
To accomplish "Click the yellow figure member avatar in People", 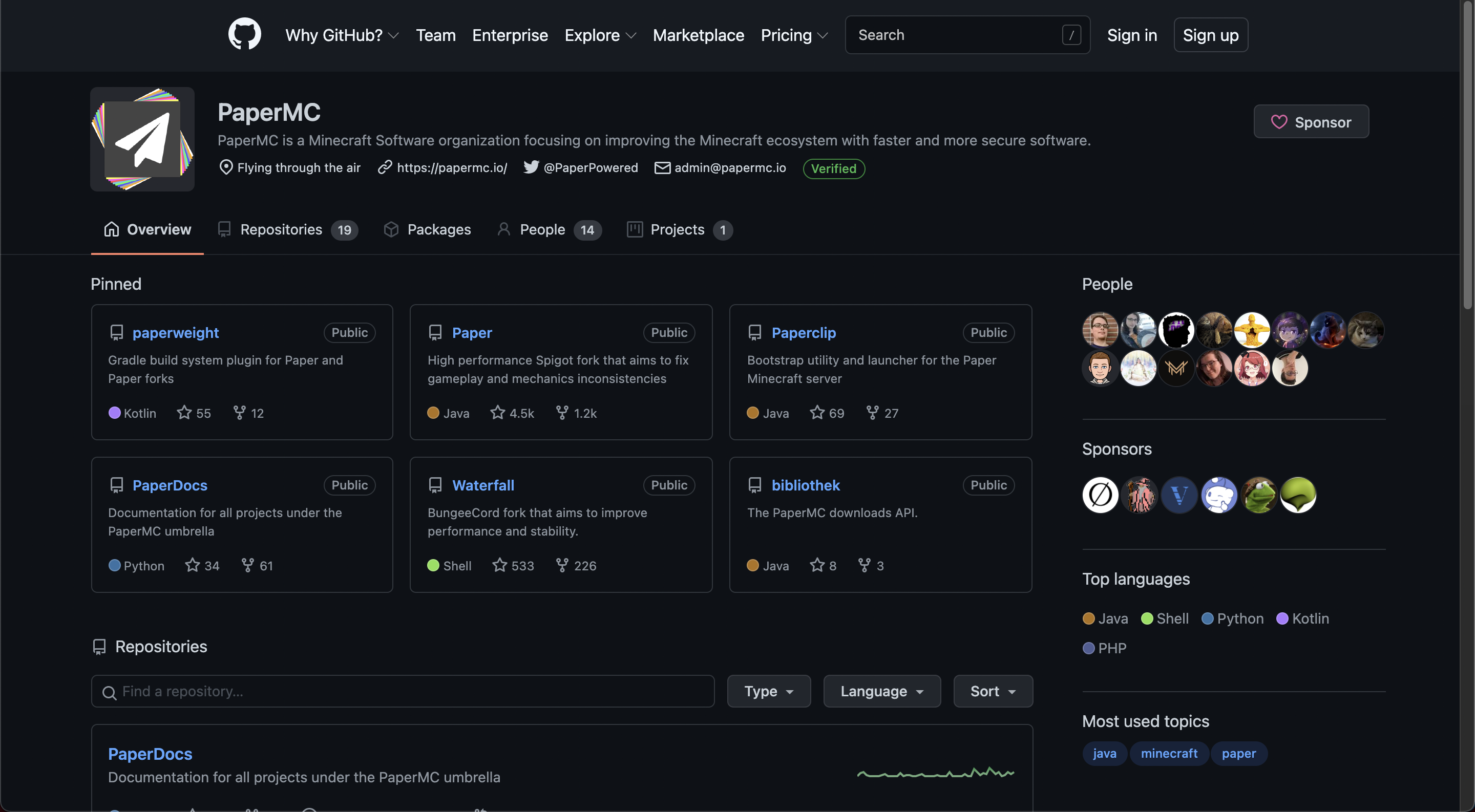I will click(1252, 330).
